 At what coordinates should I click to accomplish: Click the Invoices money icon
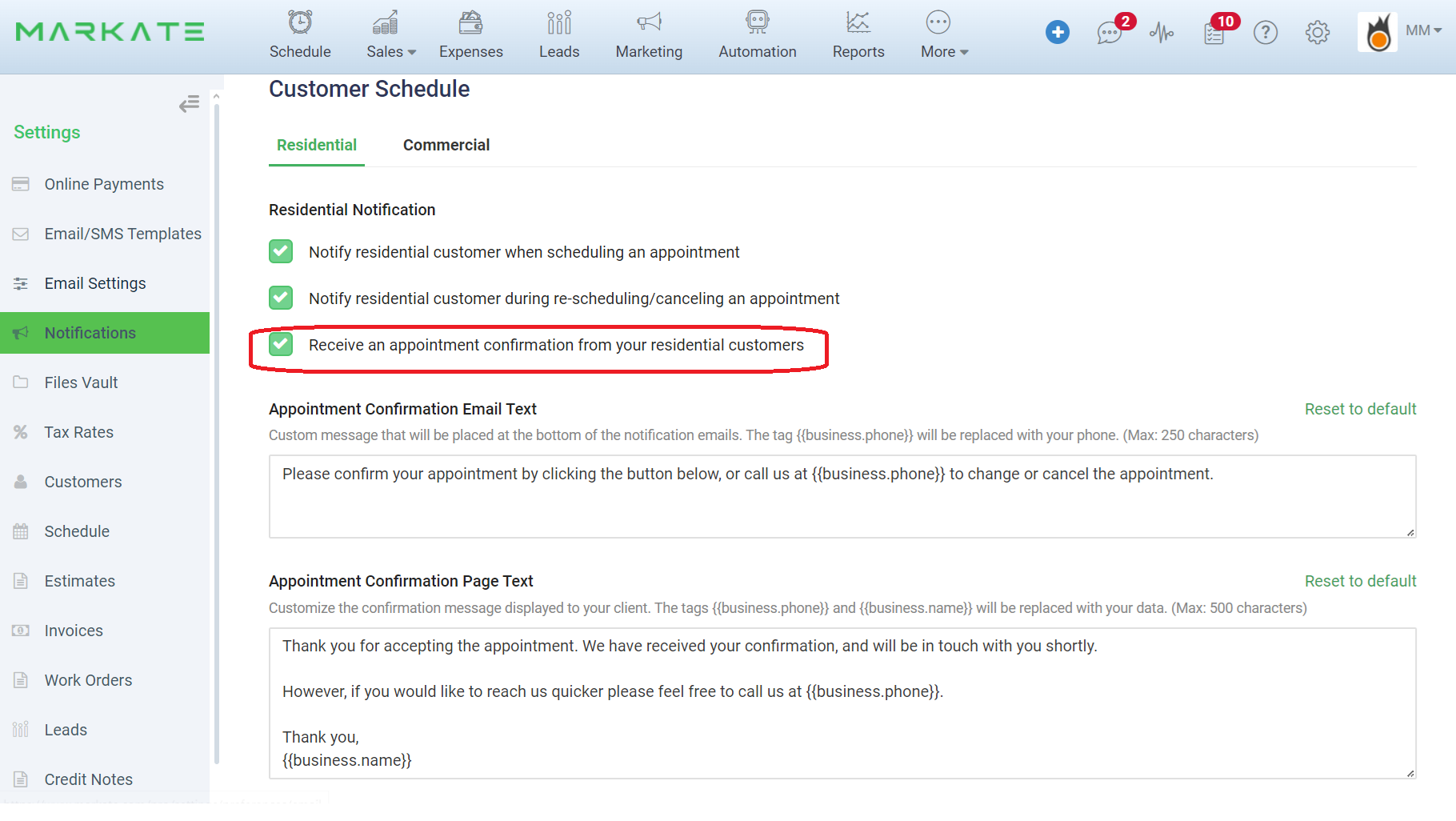coord(21,631)
